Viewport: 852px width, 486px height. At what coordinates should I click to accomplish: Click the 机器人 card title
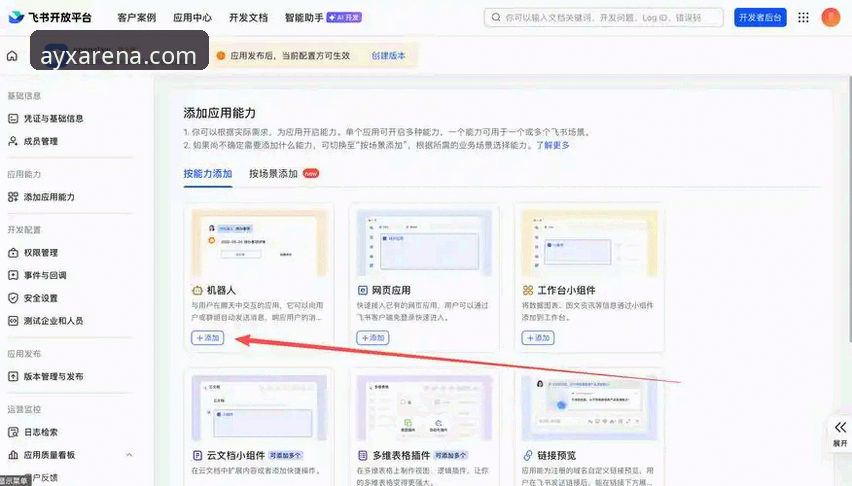221,290
